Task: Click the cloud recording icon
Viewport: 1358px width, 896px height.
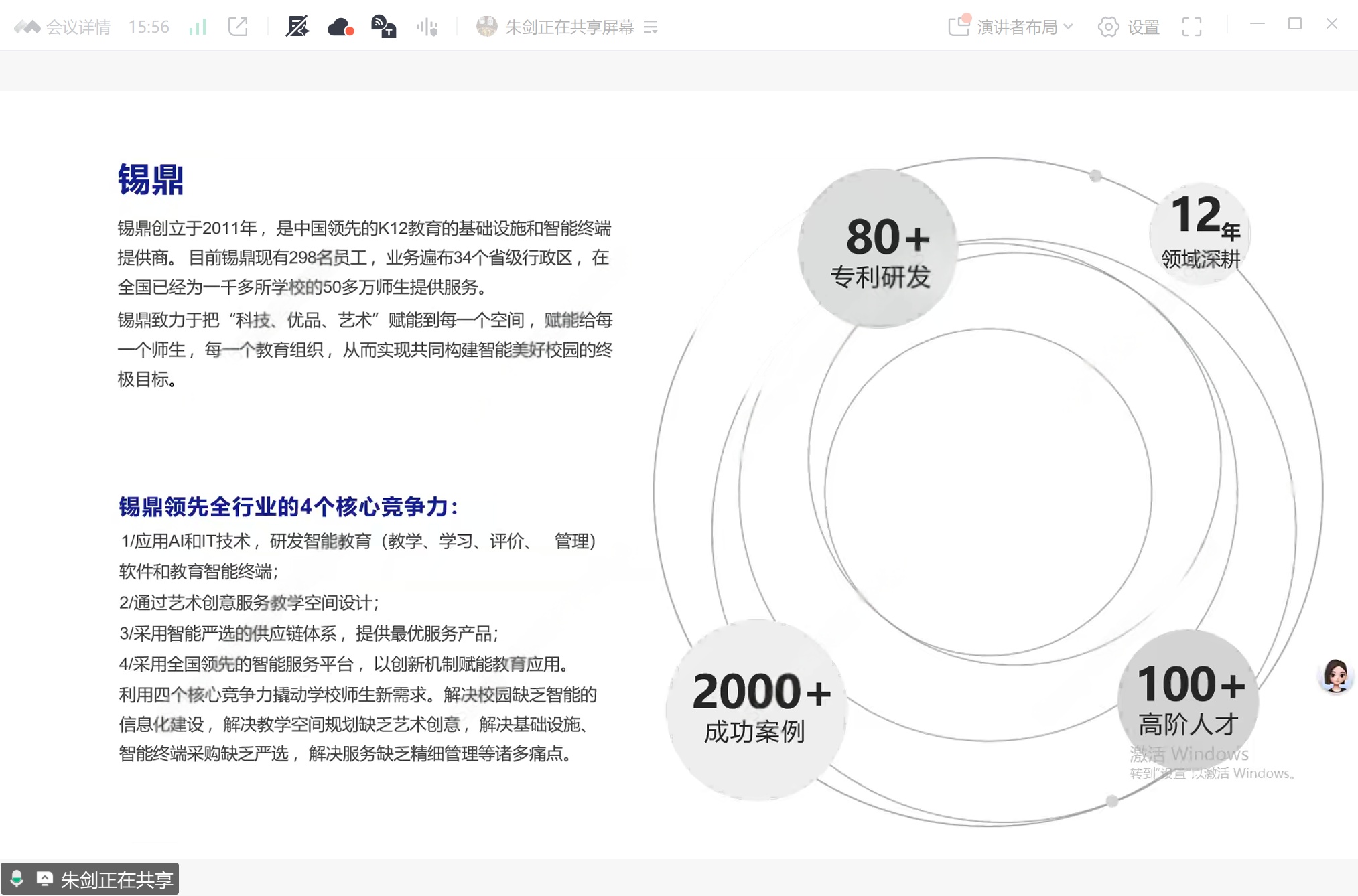Action: pyautogui.click(x=340, y=27)
